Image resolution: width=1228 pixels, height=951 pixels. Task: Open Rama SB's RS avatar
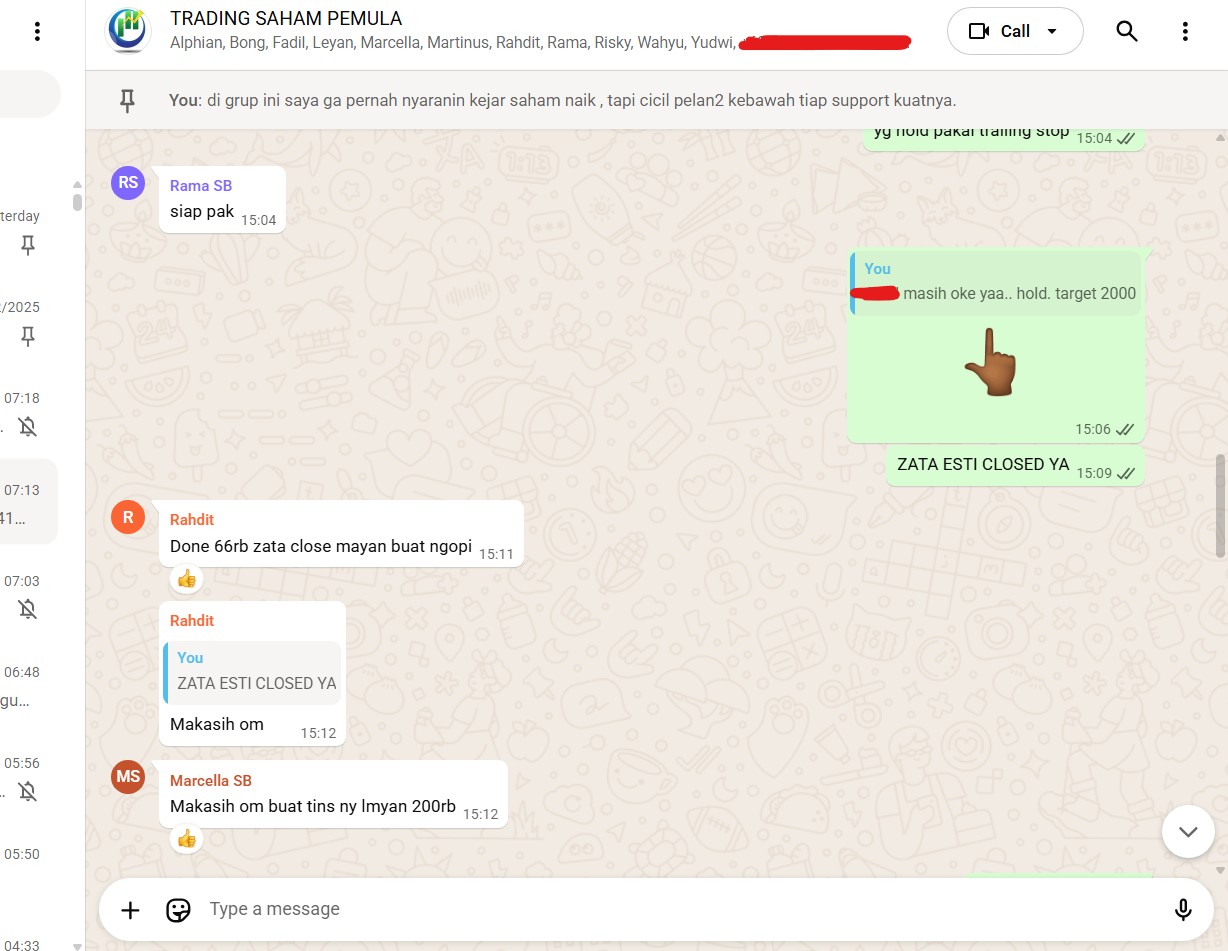pyautogui.click(x=128, y=182)
